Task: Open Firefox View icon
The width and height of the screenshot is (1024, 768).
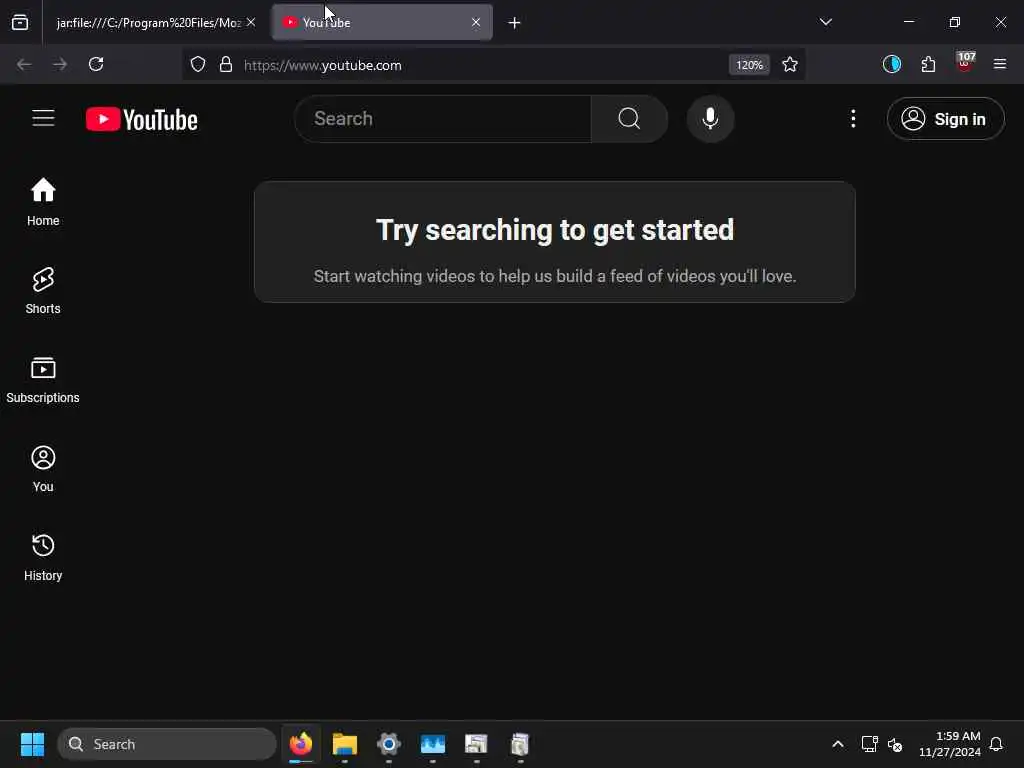Action: point(20,23)
